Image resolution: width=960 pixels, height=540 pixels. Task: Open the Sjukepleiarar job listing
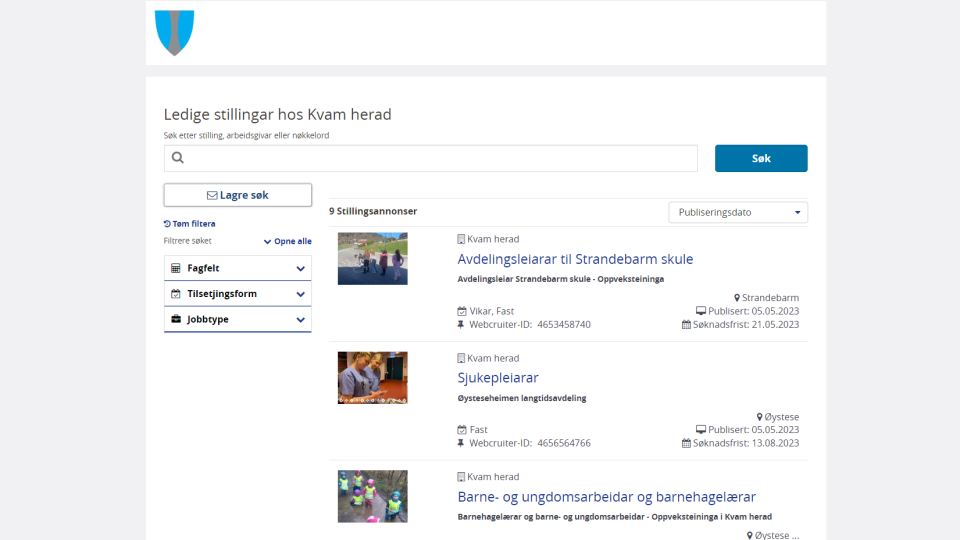pyautogui.click(x=498, y=378)
